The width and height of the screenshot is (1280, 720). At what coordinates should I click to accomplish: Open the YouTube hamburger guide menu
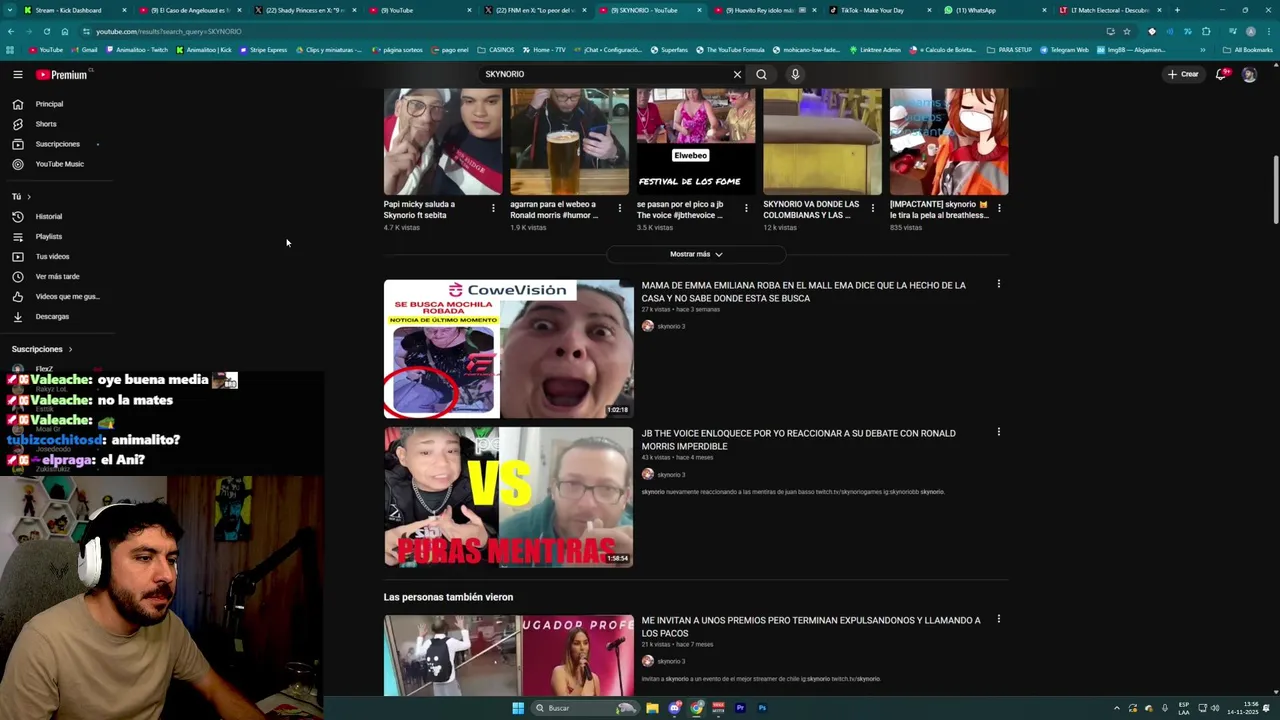(17, 74)
